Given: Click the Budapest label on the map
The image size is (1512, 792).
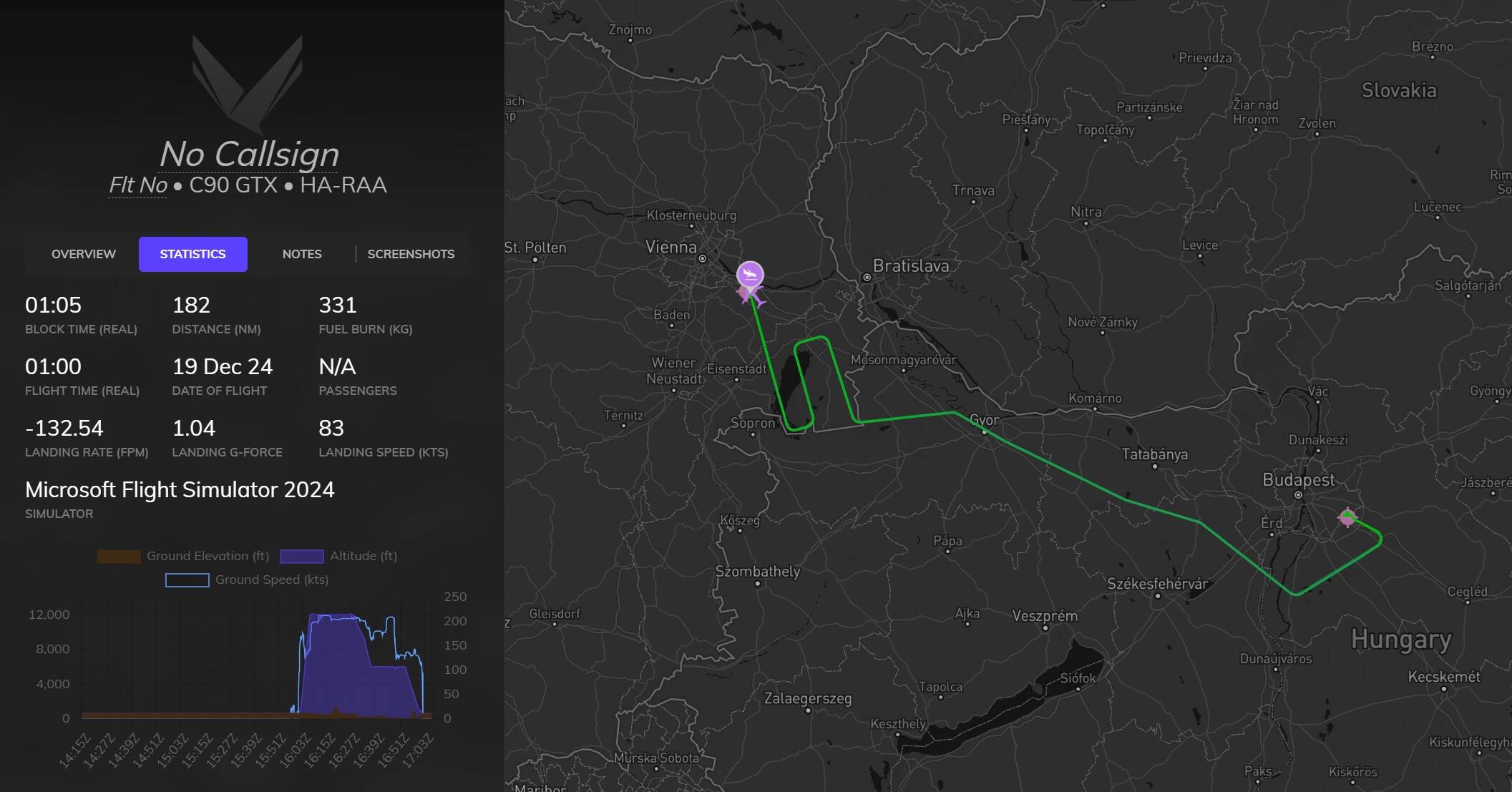Looking at the screenshot, I should (x=1298, y=480).
